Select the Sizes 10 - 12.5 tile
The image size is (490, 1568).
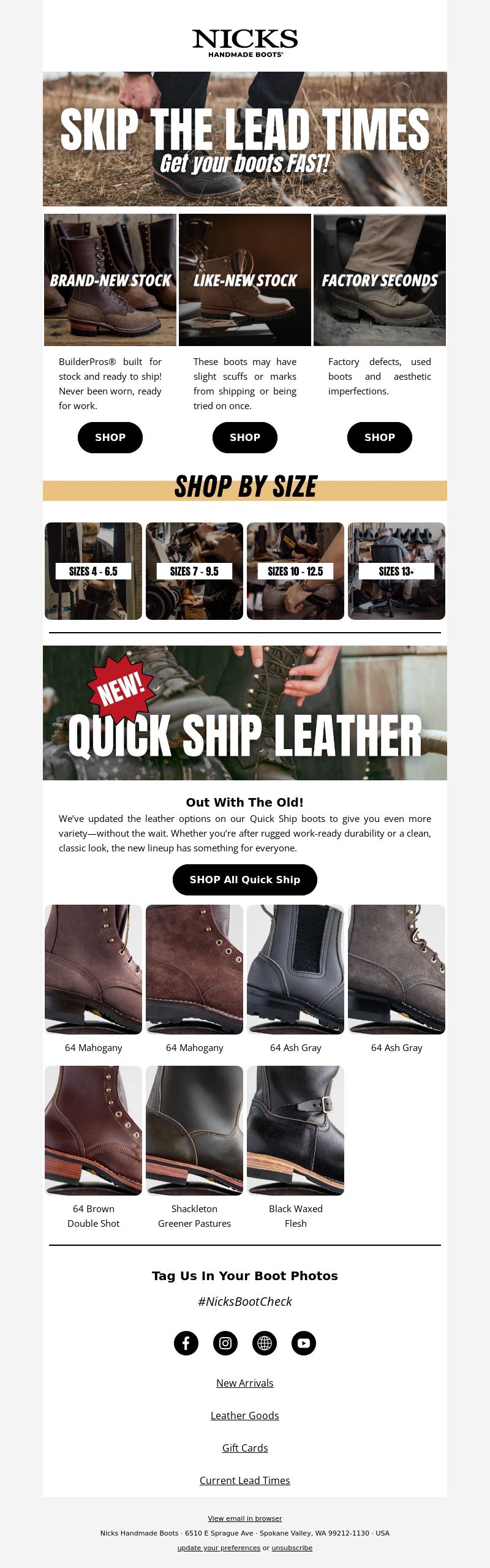click(295, 571)
